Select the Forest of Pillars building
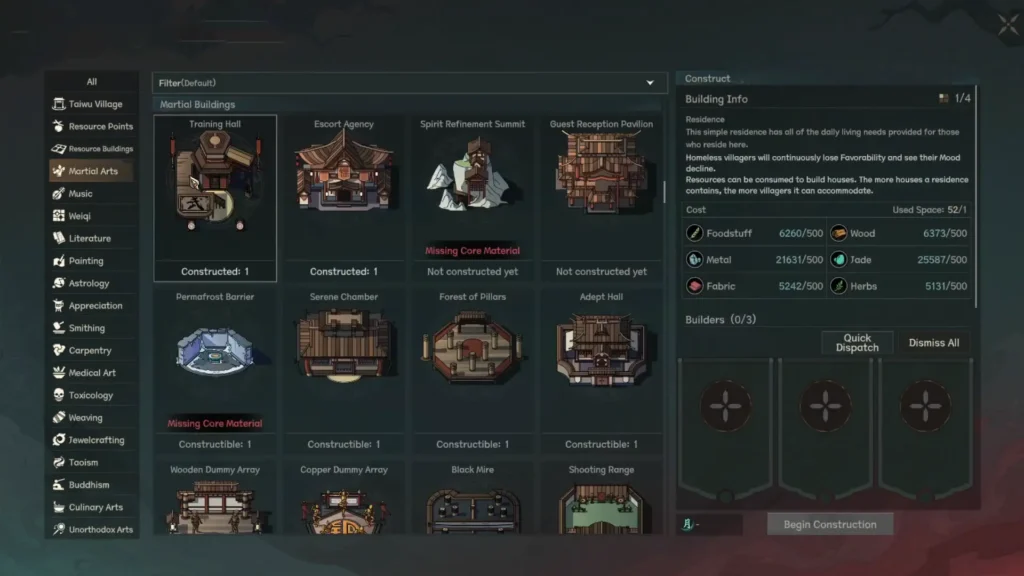The height and width of the screenshot is (576, 1024). coord(472,371)
